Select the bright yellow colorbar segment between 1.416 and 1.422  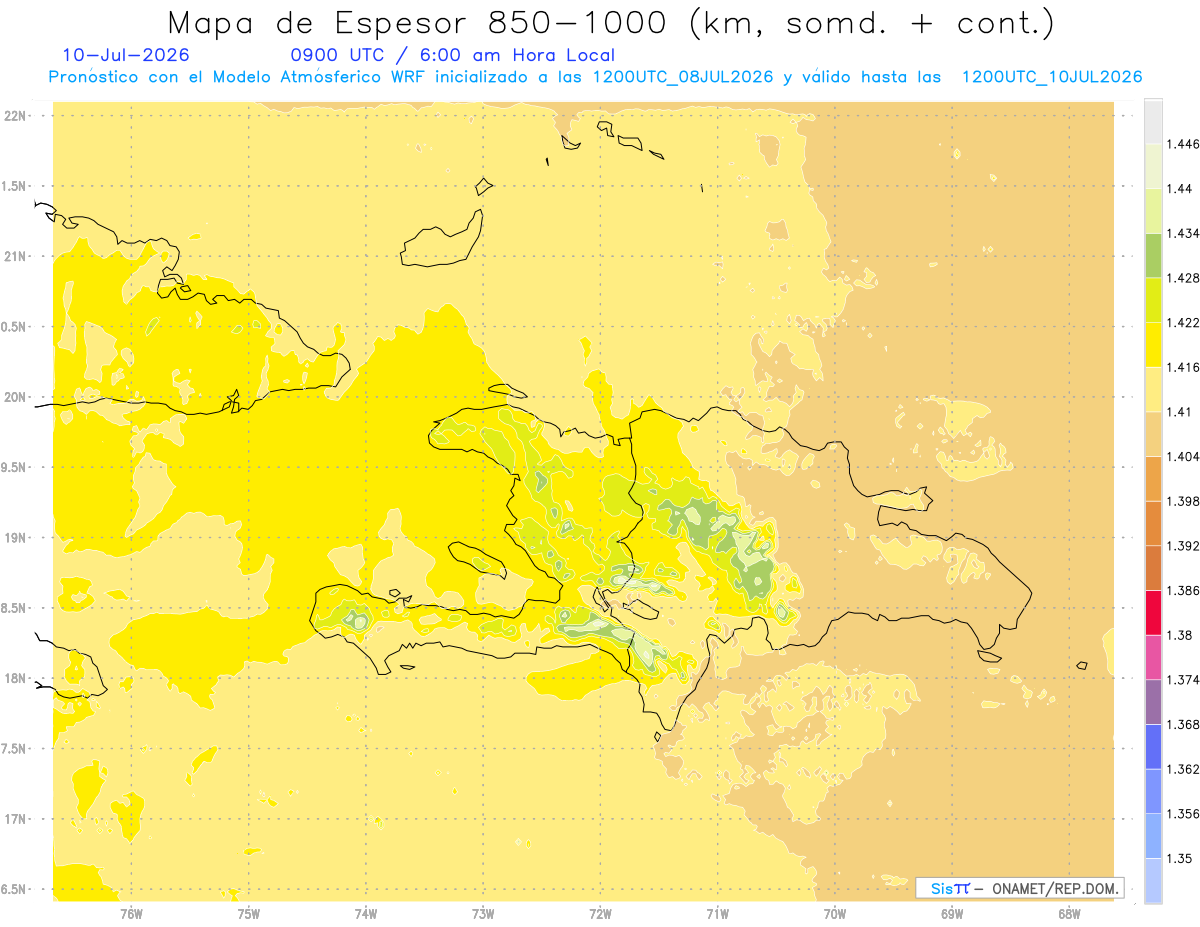click(x=1153, y=344)
